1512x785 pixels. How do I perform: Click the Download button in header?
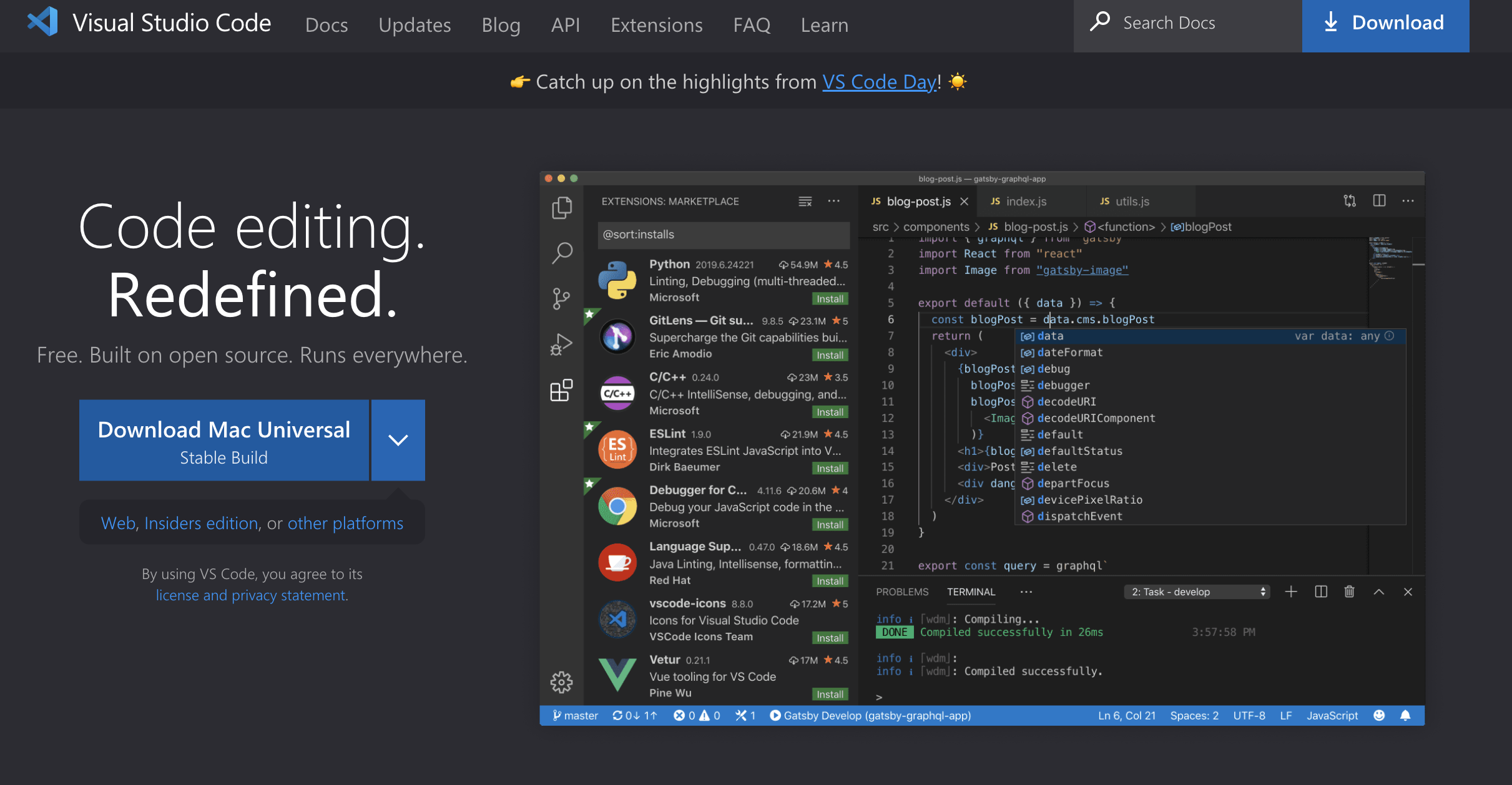click(x=1386, y=25)
